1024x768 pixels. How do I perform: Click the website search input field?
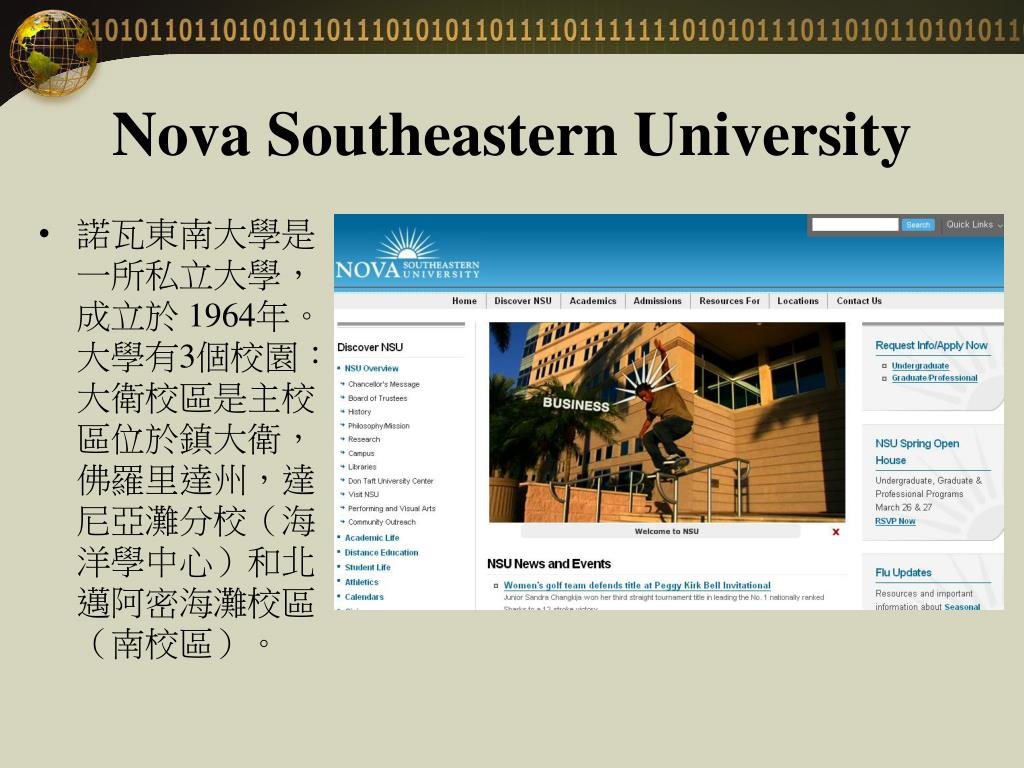[854, 225]
